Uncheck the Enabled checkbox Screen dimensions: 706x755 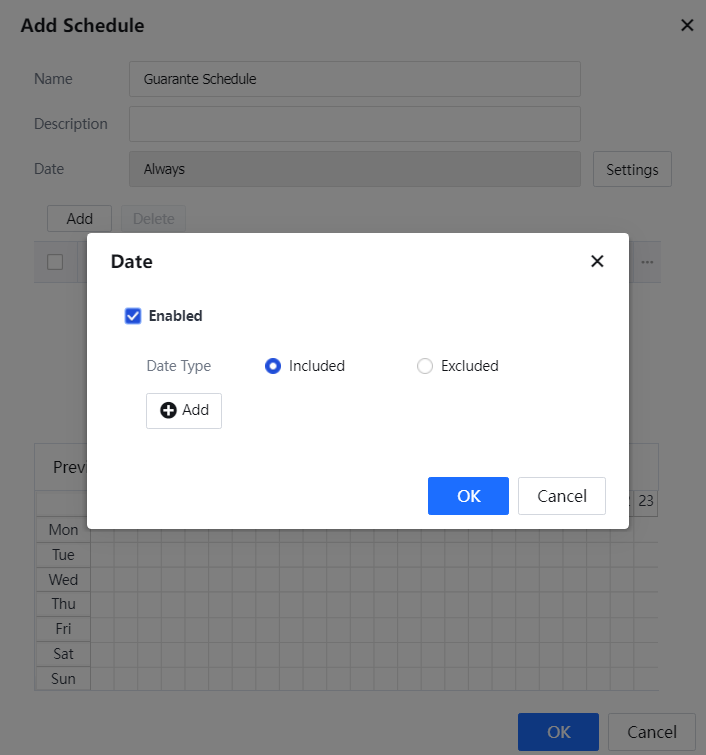[133, 316]
